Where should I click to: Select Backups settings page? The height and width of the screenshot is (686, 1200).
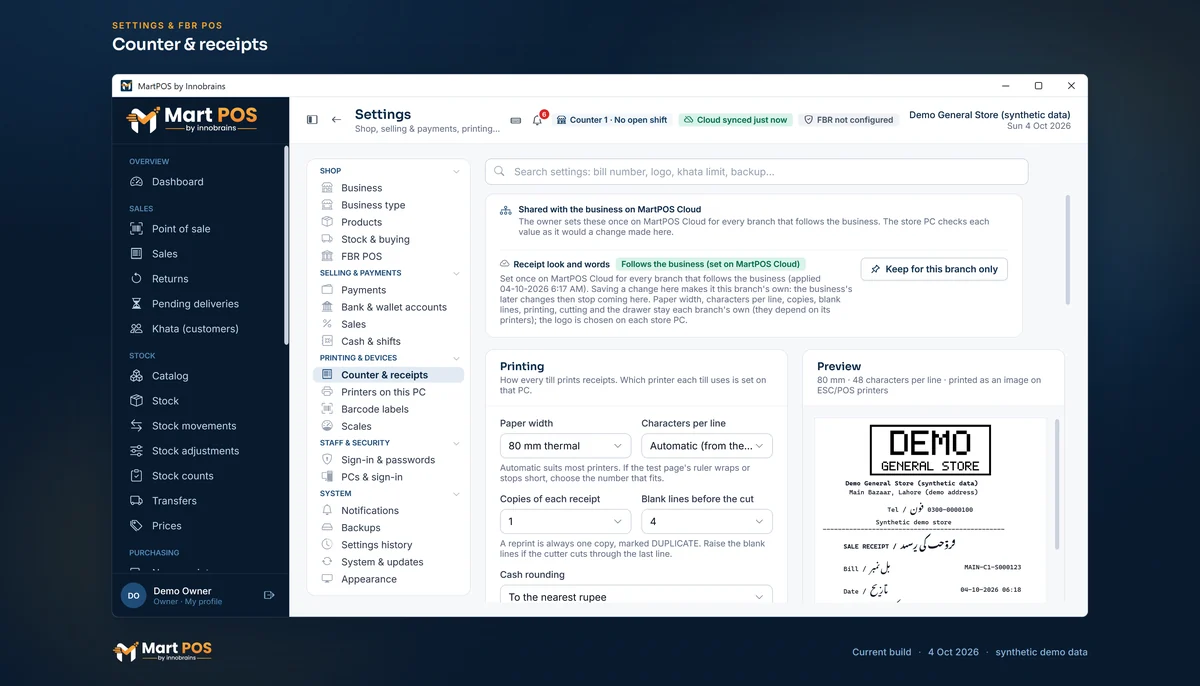click(x=388, y=528)
